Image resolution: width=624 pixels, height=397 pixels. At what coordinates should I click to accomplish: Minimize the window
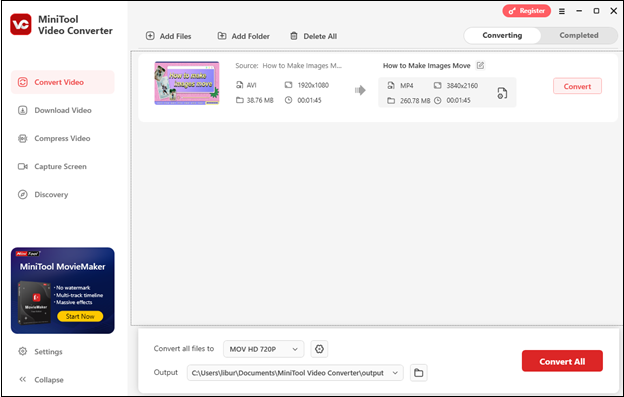[579, 11]
